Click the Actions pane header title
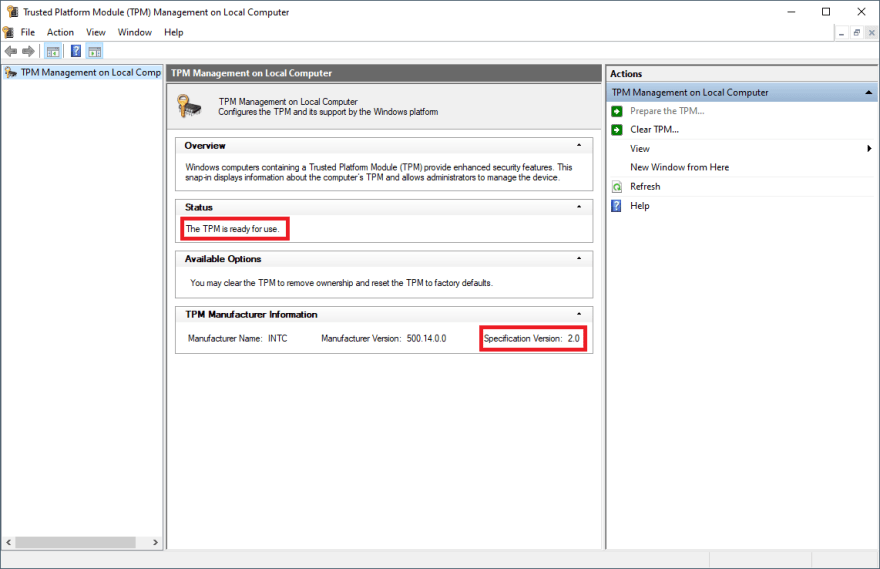The image size is (880, 569). click(x=626, y=74)
